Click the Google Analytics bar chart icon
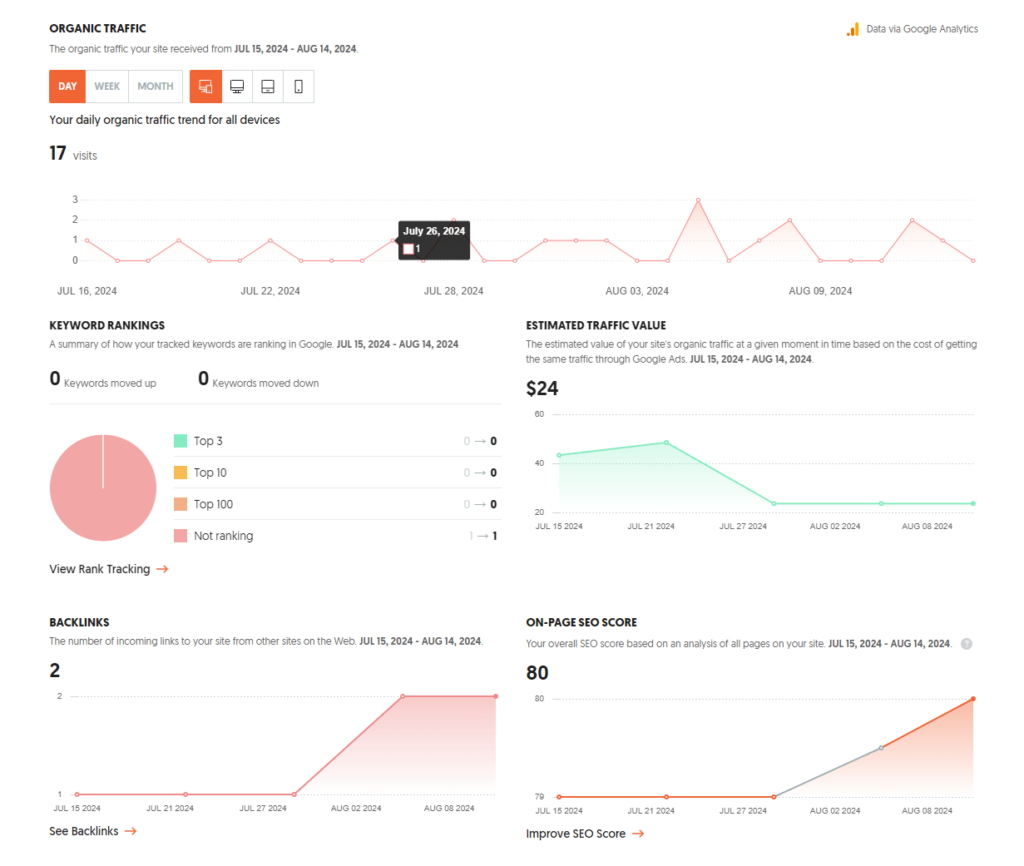1024x866 pixels. tap(852, 29)
